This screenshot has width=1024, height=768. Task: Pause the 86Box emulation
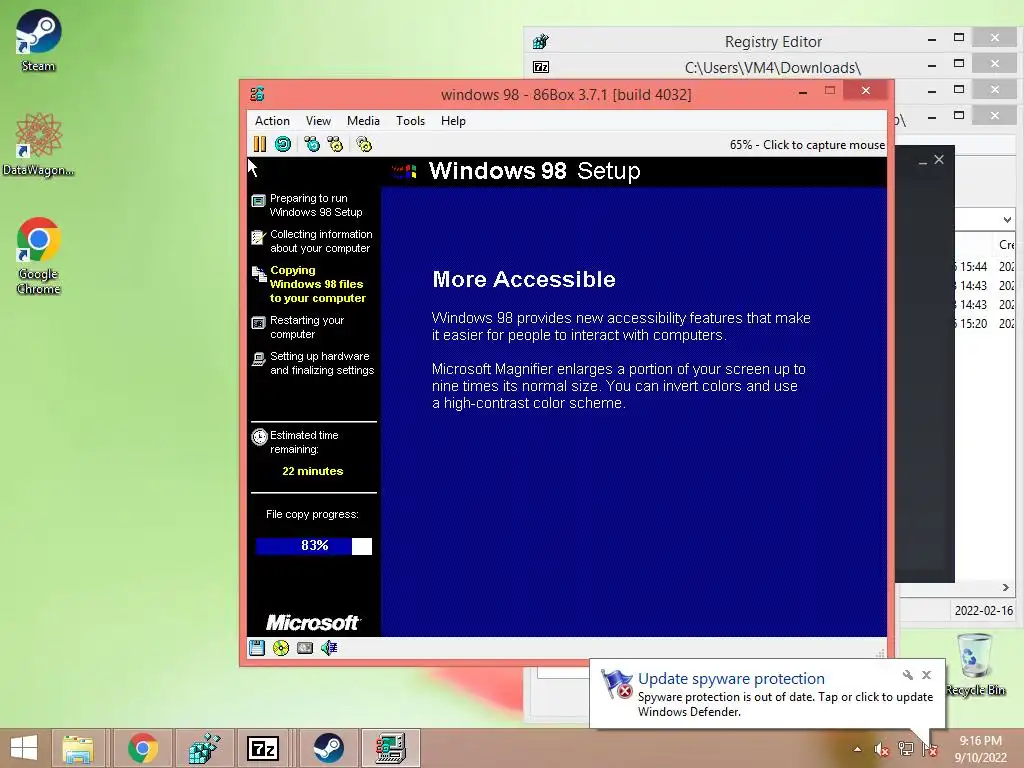click(x=260, y=144)
